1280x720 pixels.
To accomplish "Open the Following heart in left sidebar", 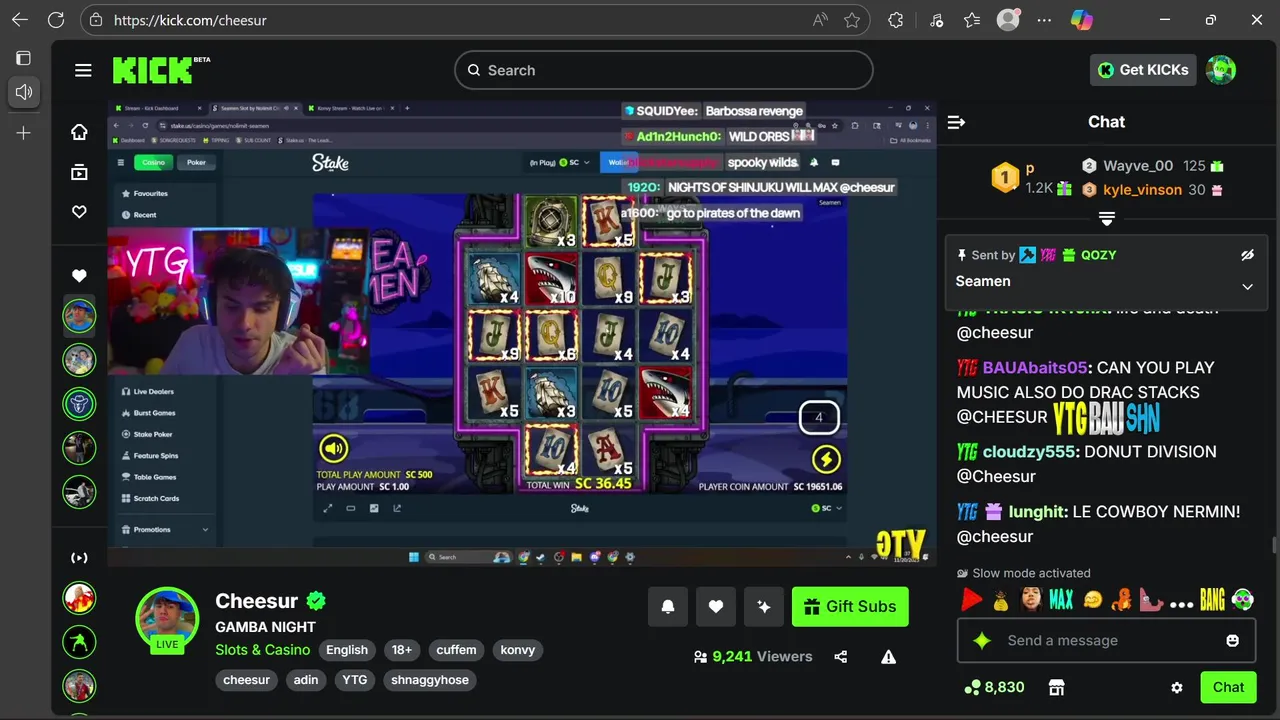I will [x=79, y=212].
